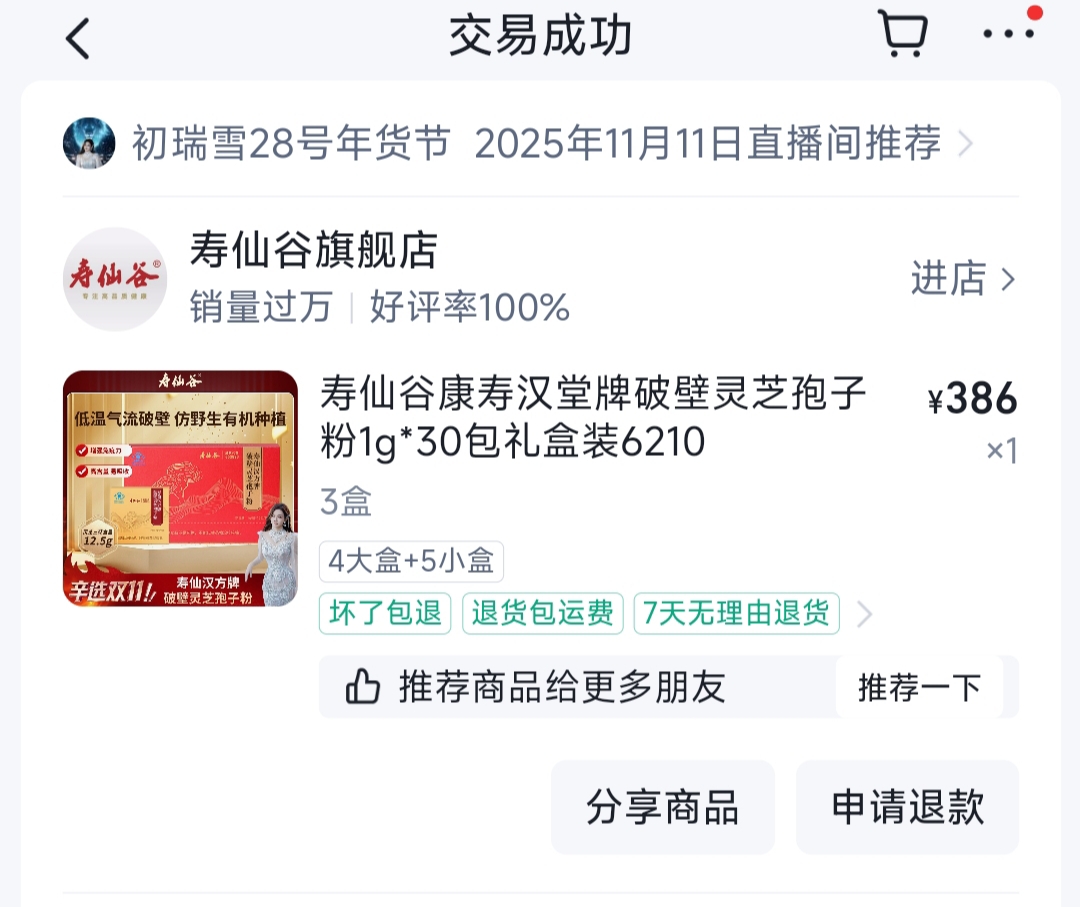Image resolution: width=1080 pixels, height=907 pixels.
Task: Tap the 退货包运费 tag
Action: point(543,613)
